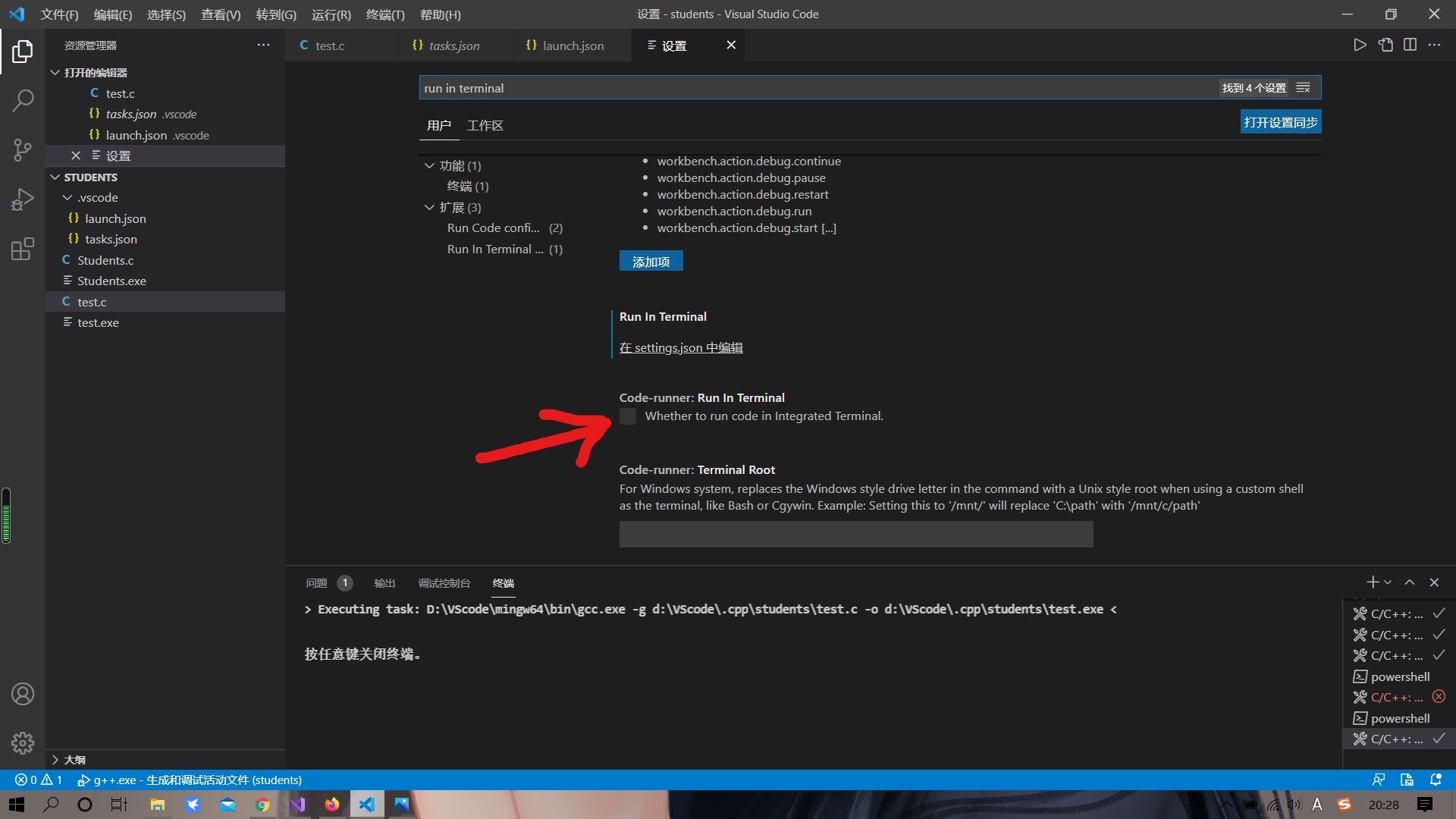Viewport: 1456px width, 819px height.
Task: Open the Extensions view icon
Action: [23, 249]
